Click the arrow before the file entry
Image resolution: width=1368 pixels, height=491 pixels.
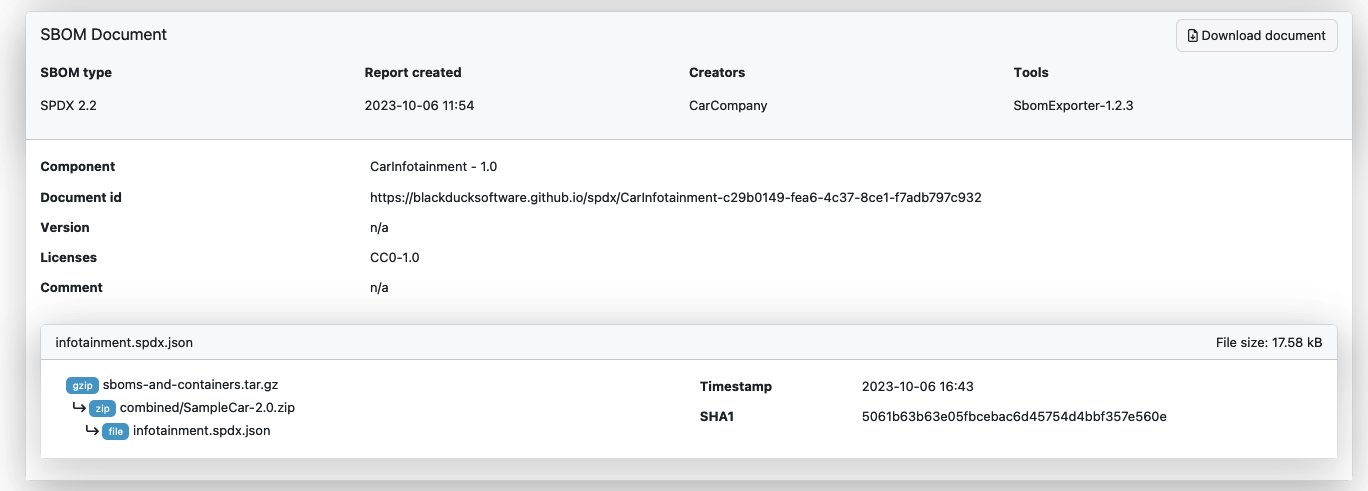pyautogui.click(x=91, y=431)
